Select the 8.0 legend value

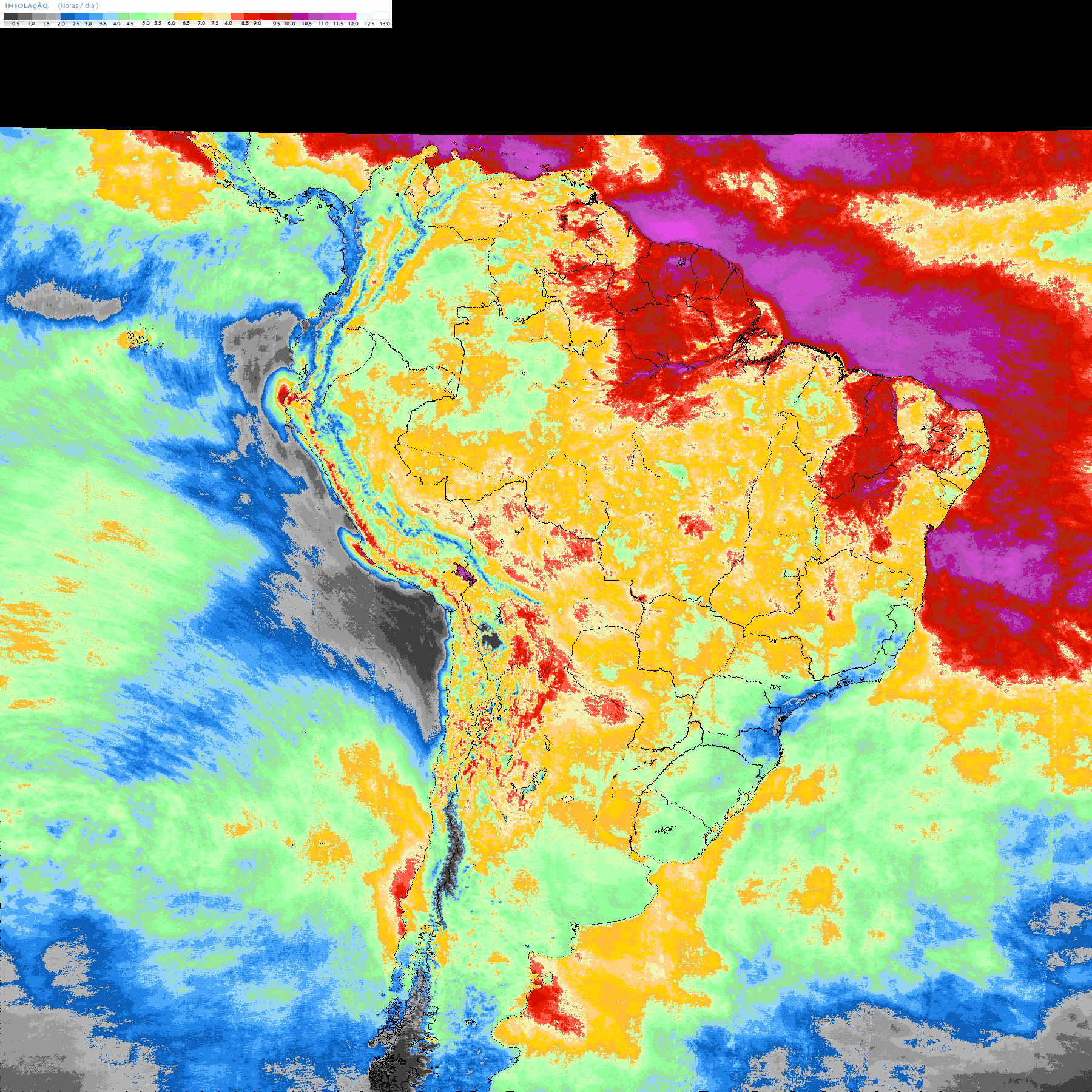[229, 24]
